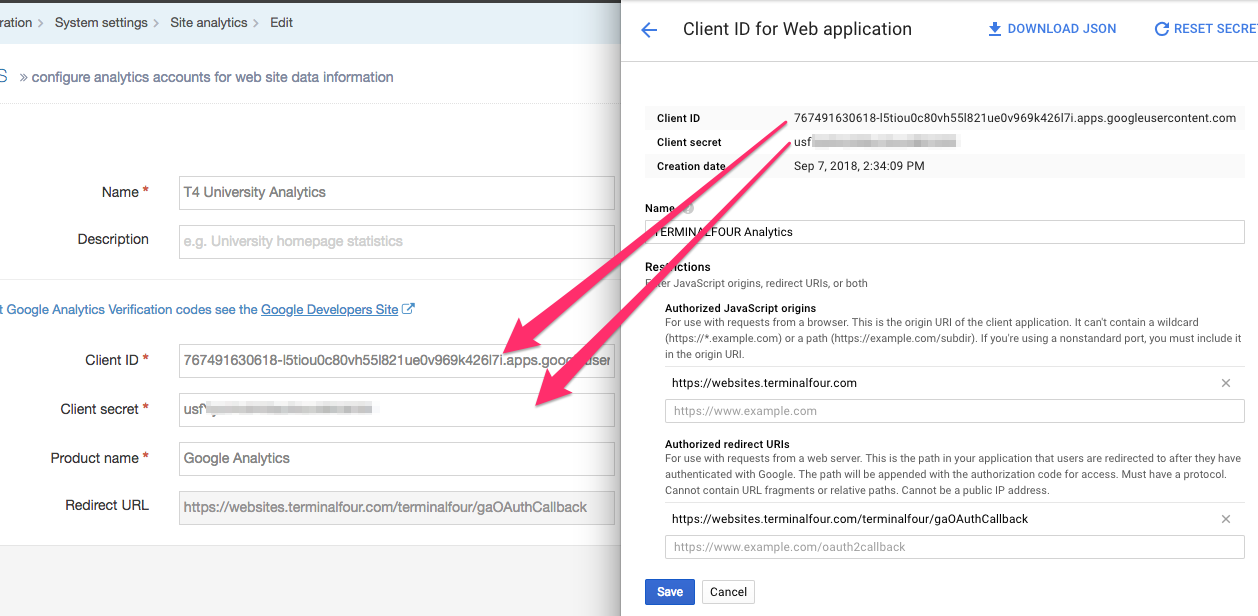Click the empty JavaScript origins input box
This screenshot has width=1258, height=616.
coord(954,411)
